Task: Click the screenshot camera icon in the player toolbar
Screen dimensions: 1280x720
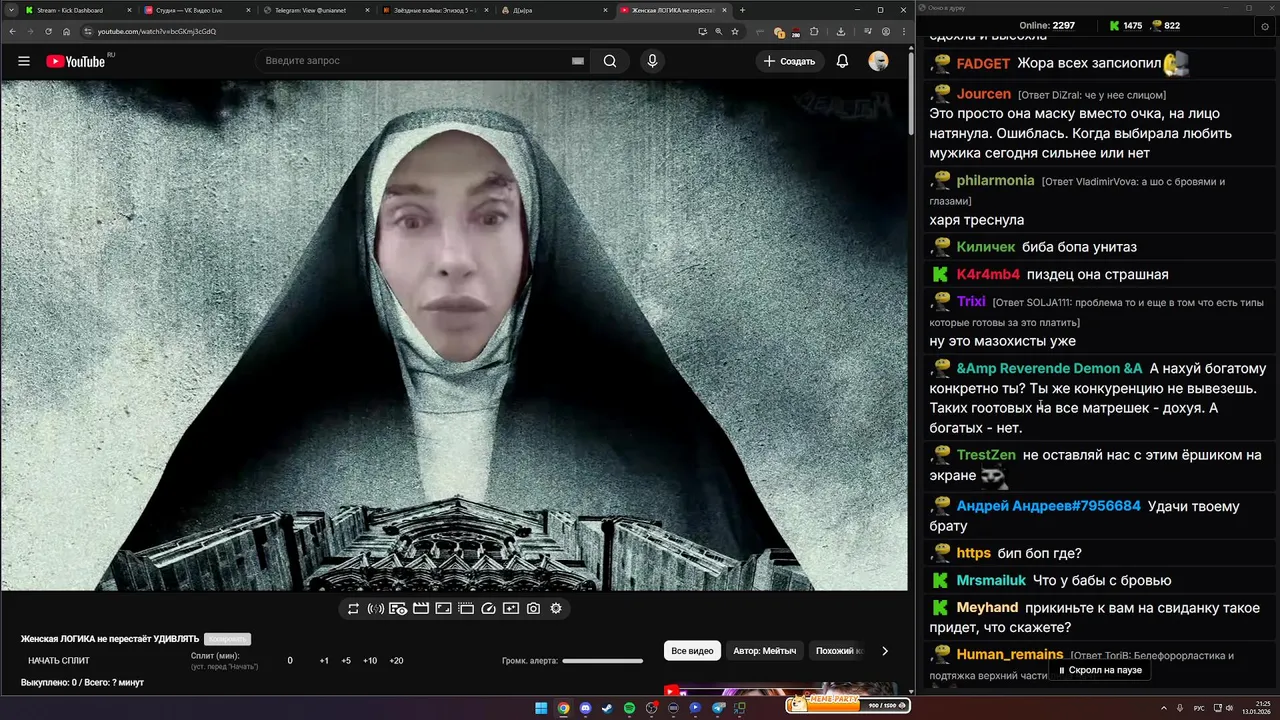Action: (534, 608)
